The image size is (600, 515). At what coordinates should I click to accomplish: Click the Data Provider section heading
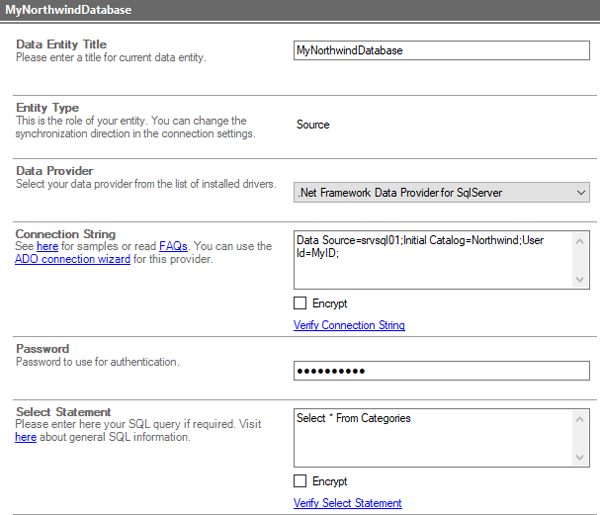[55, 171]
